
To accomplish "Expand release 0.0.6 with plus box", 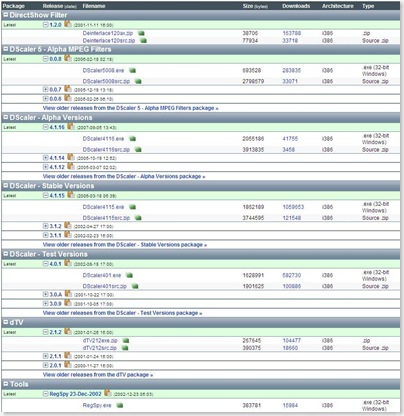I will (x=46, y=99).
